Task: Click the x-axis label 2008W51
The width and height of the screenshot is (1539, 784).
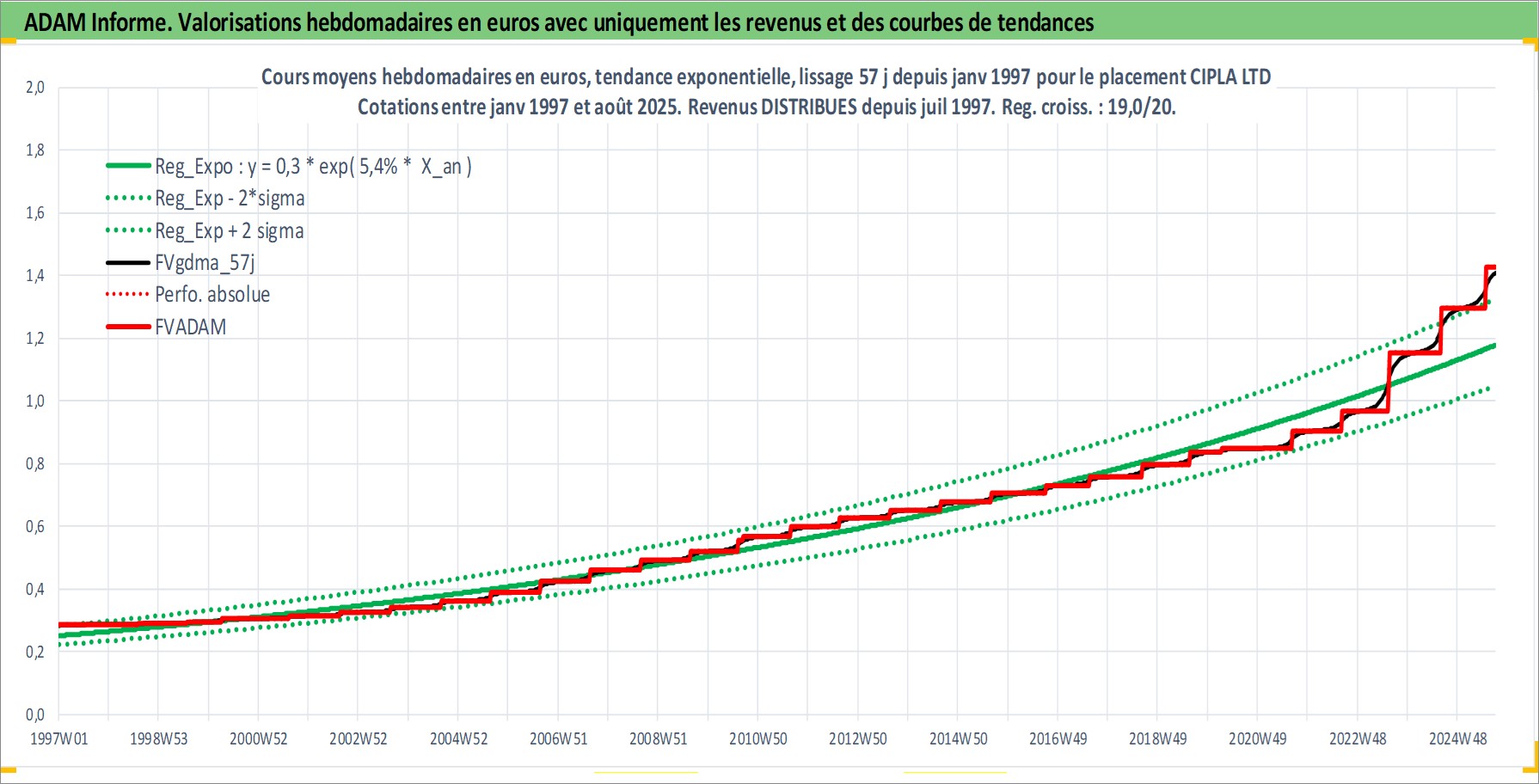Action: [659, 739]
